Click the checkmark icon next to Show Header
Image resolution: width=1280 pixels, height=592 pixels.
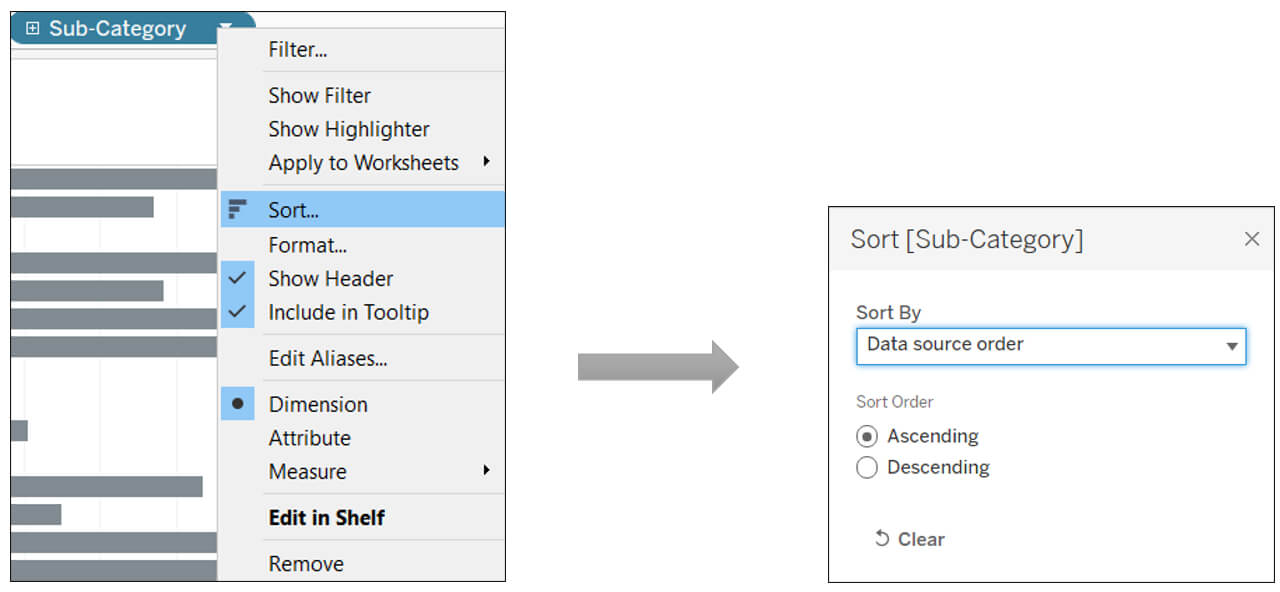(237, 278)
